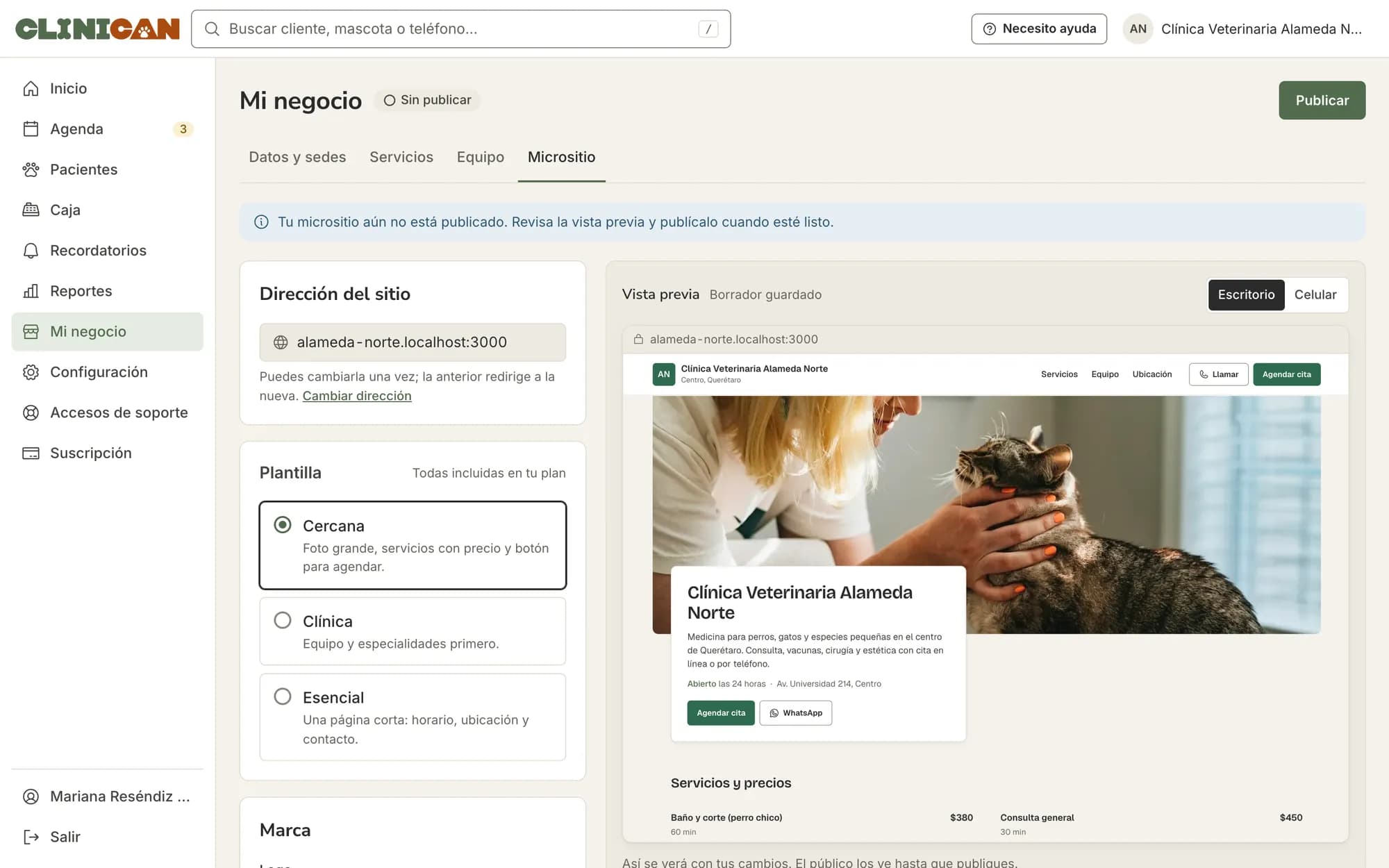Click the Mariana Reséndiz user icon

tap(31, 796)
